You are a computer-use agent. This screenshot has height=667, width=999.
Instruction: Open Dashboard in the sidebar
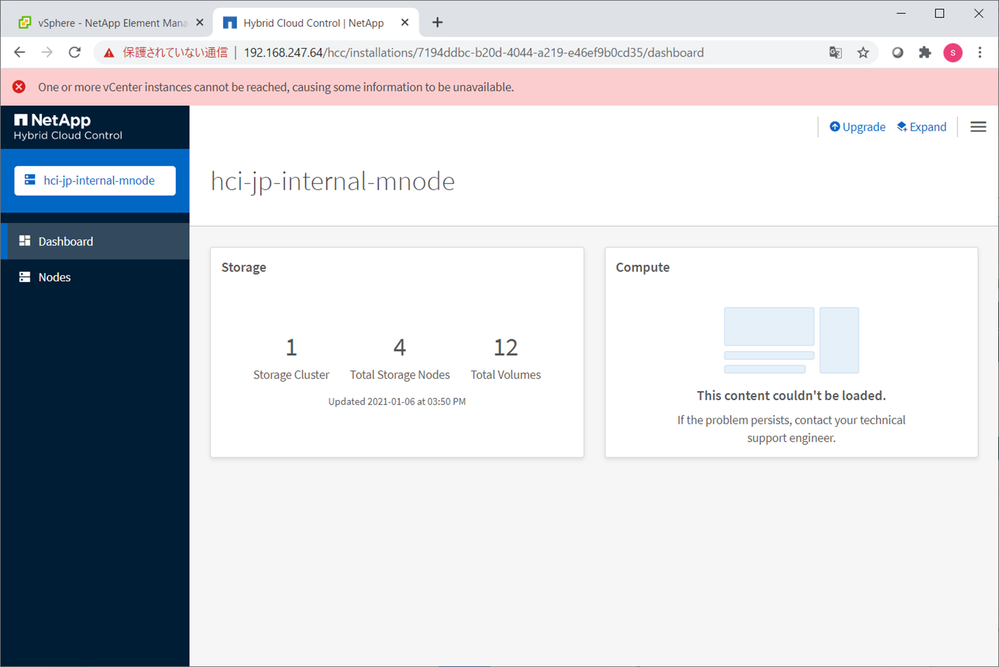[95, 241]
